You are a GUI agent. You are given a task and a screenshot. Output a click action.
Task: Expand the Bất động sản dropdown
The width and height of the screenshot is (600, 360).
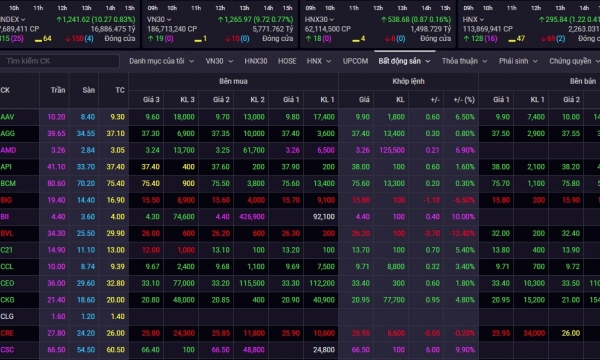[404, 61]
